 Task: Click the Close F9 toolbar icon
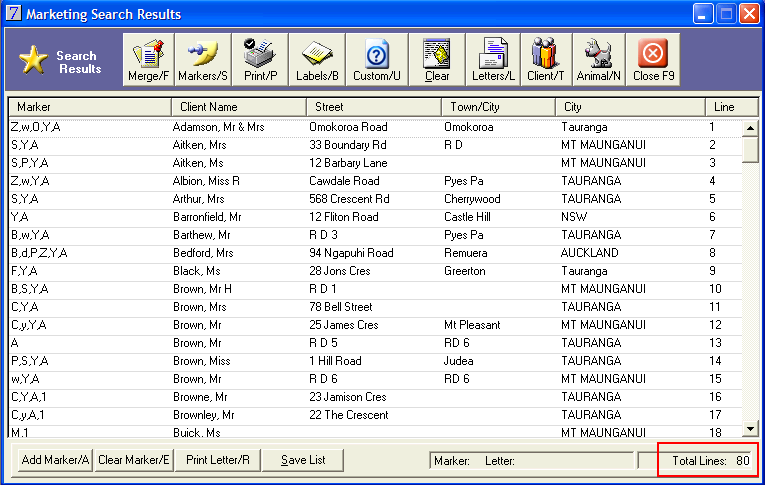(x=653, y=60)
